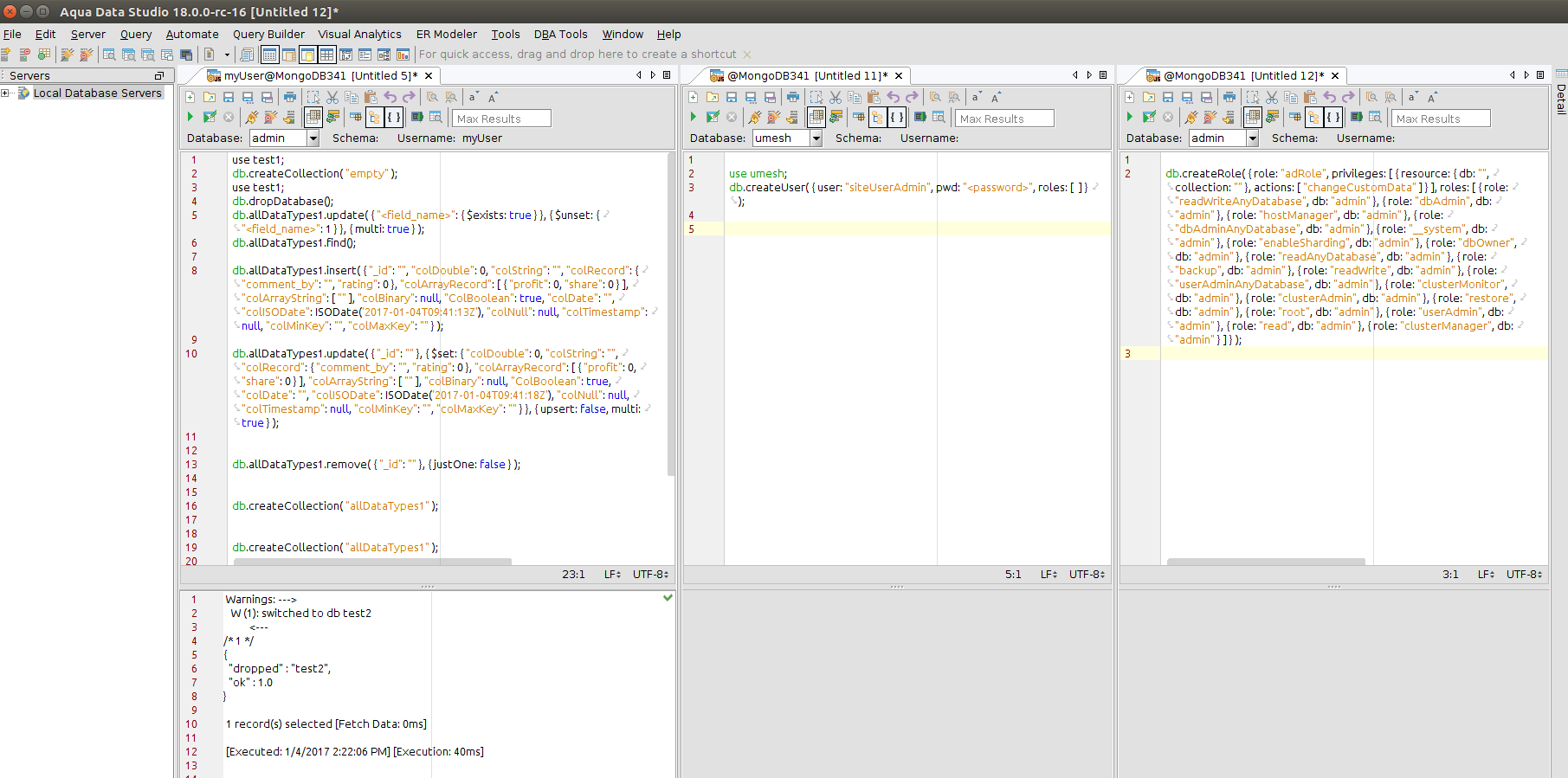Viewport: 1568px width, 778px height.
Task: Restore the Servers panel
Action: point(159,76)
